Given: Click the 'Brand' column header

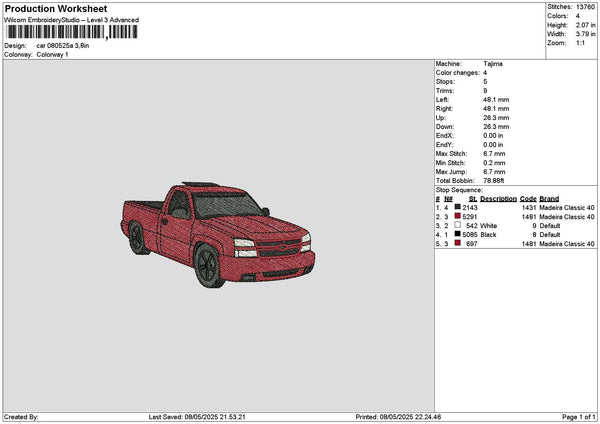Looking at the screenshot, I should tap(549, 199).
